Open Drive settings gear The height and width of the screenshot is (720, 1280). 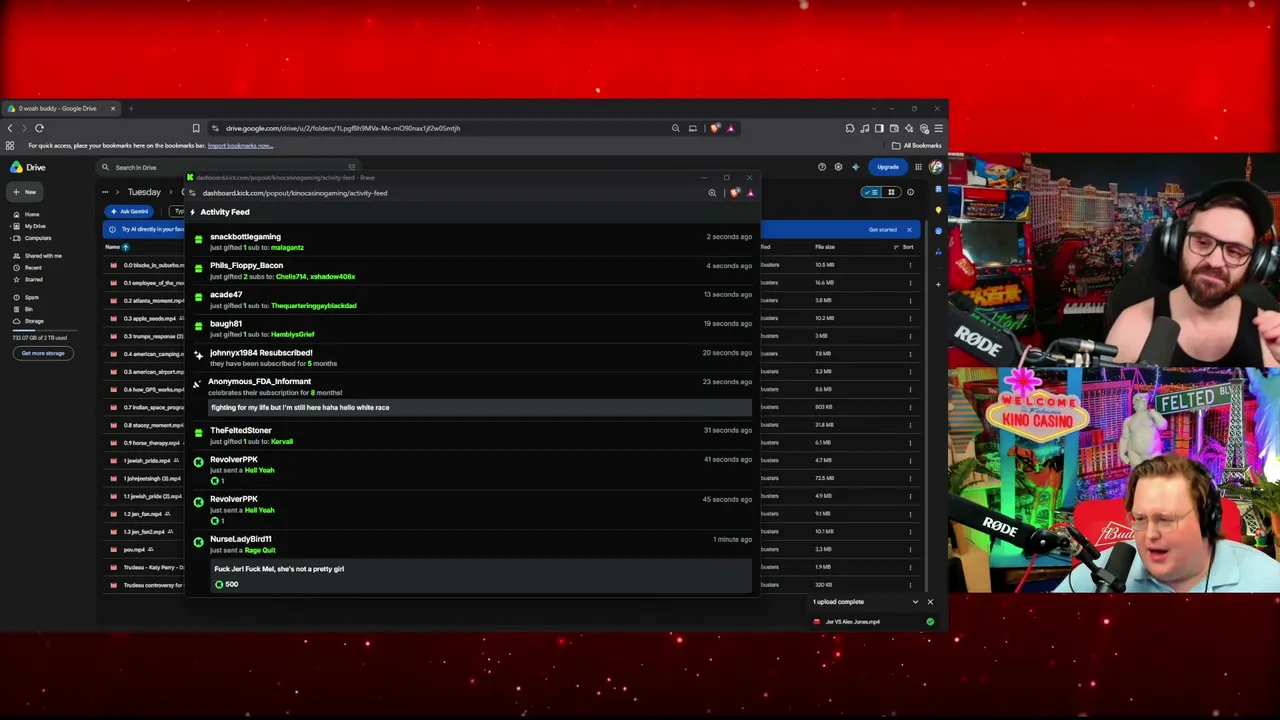[x=838, y=167]
